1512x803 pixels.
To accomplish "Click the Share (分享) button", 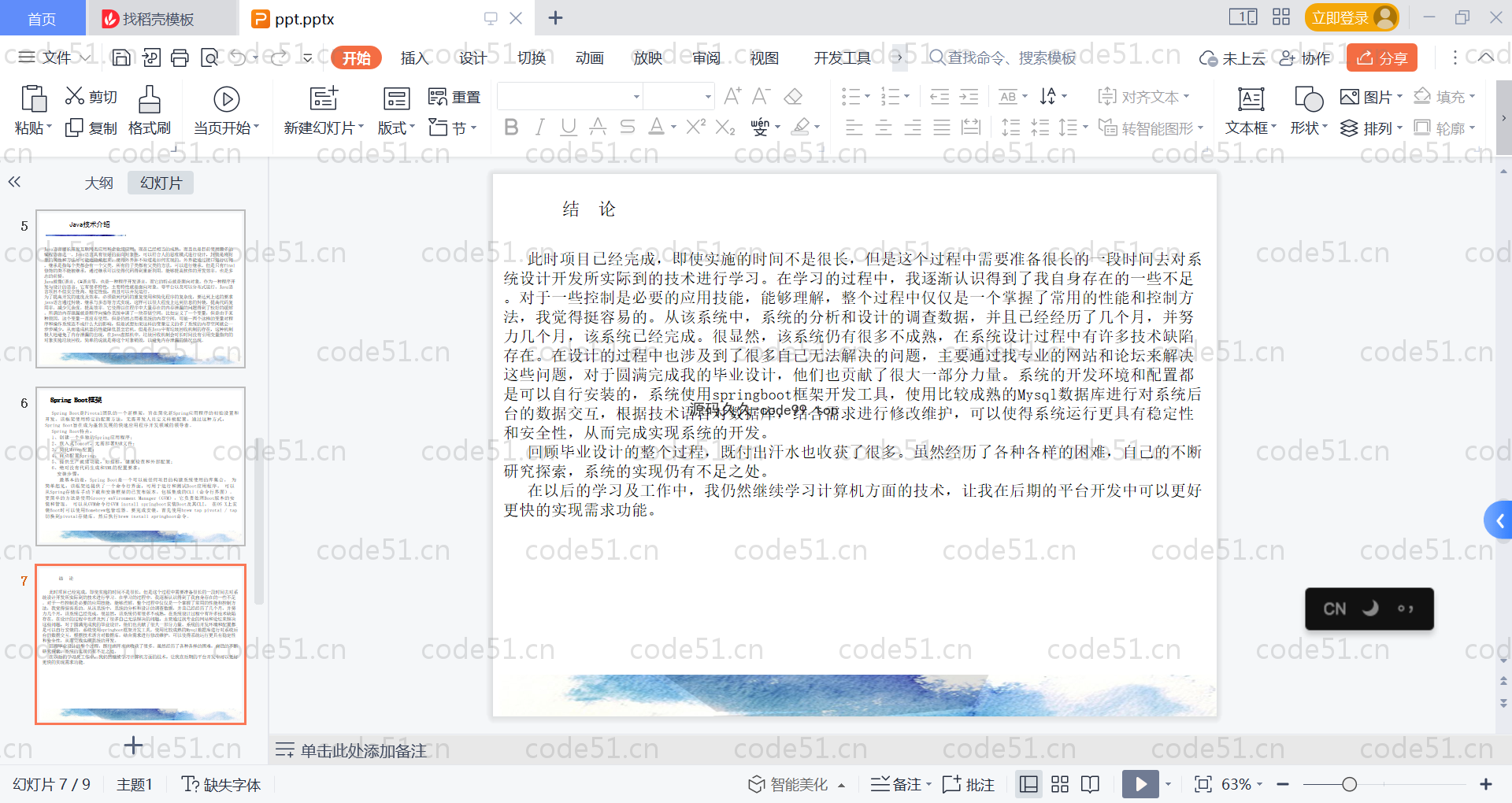I will coord(1381,57).
